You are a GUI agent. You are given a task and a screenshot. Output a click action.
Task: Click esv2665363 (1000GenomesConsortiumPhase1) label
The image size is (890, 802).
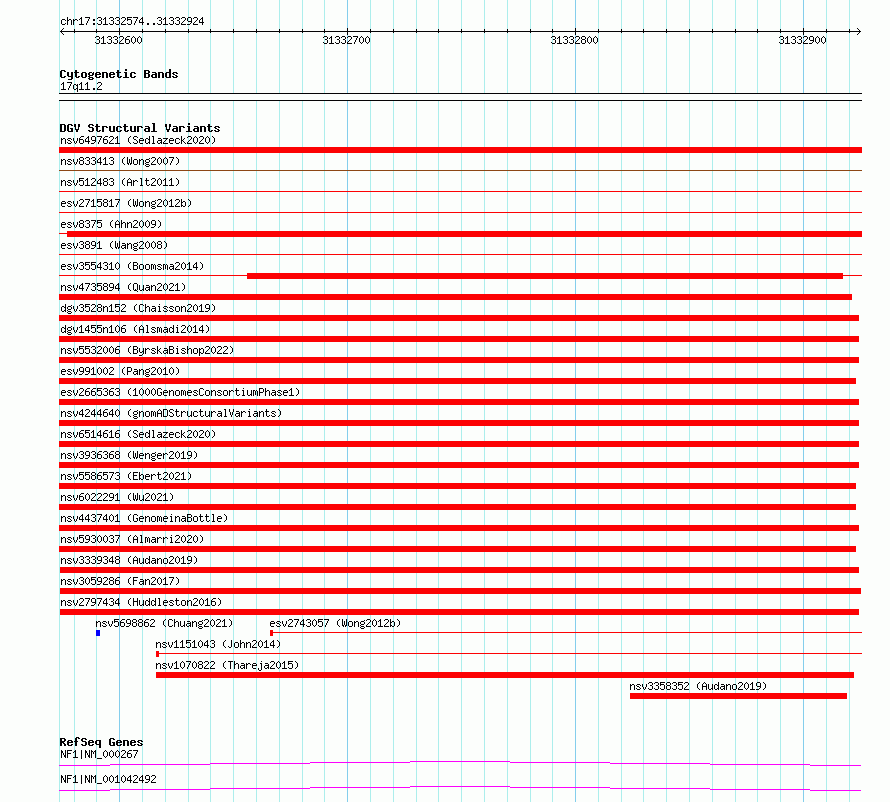(x=180, y=392)
